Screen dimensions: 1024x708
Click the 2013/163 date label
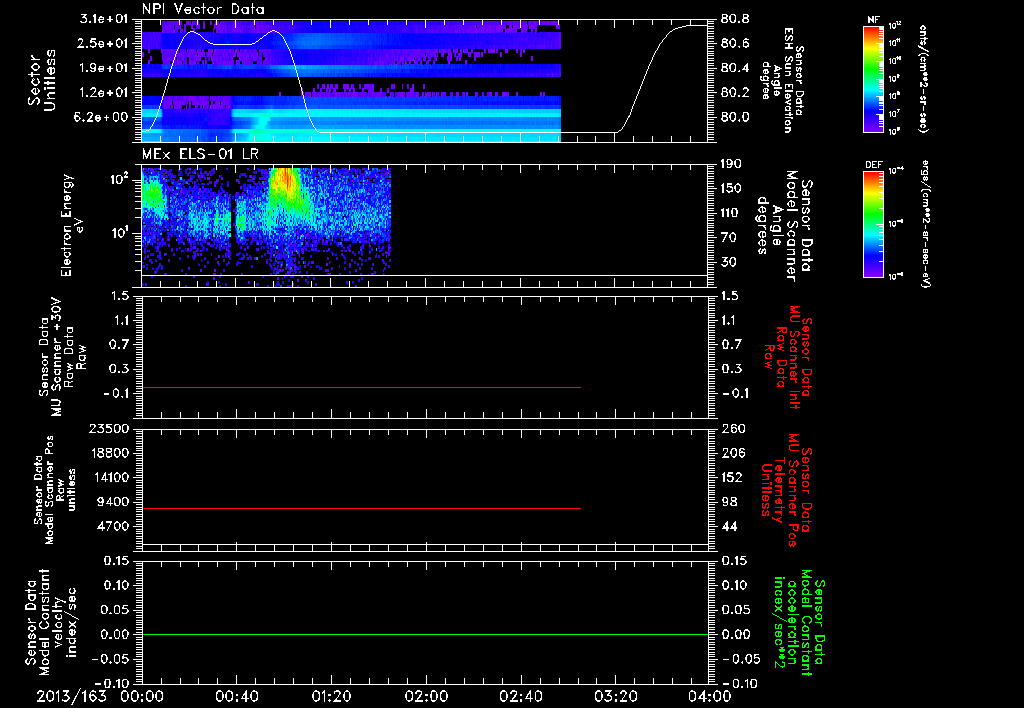(71, 696)
